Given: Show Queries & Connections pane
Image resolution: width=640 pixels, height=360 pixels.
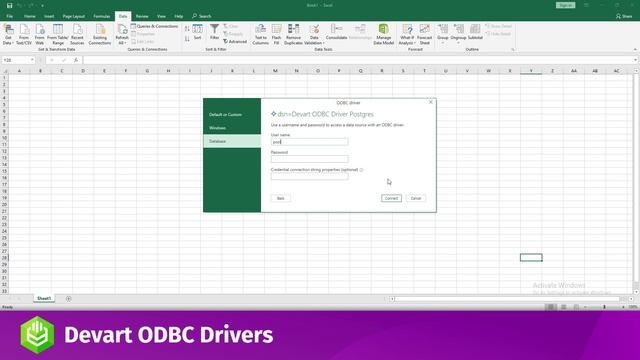Looking at the screenshot, I should [x=154, y=26].
